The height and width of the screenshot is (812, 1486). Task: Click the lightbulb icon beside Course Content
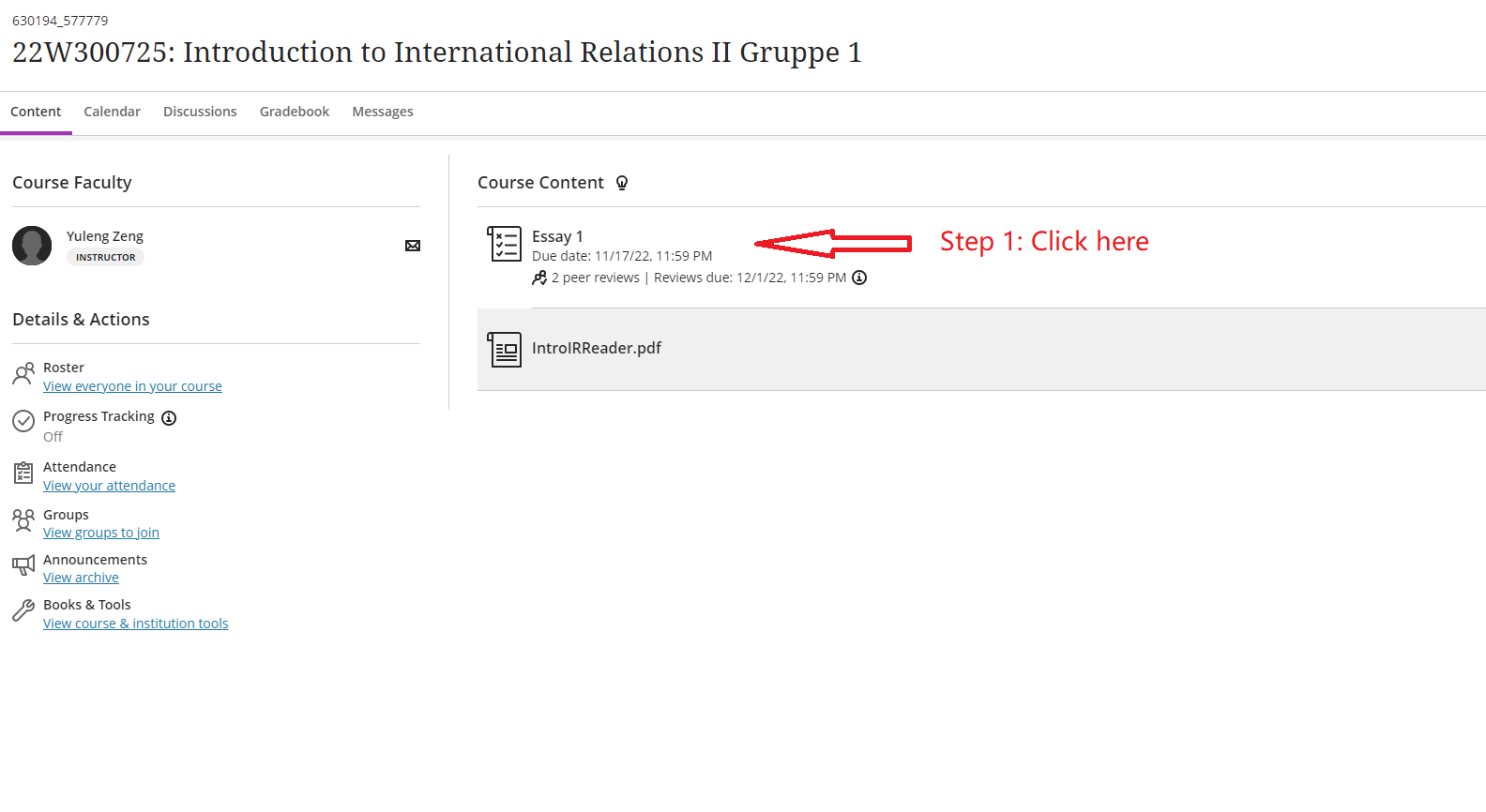[622, 183]
